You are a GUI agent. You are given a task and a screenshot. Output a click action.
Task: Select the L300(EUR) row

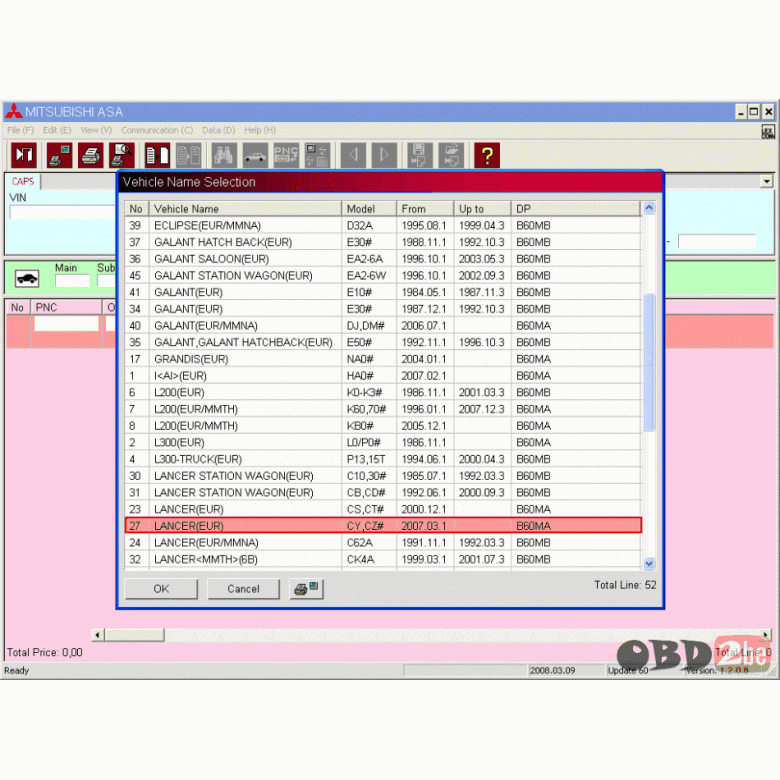tap(383, 443)
